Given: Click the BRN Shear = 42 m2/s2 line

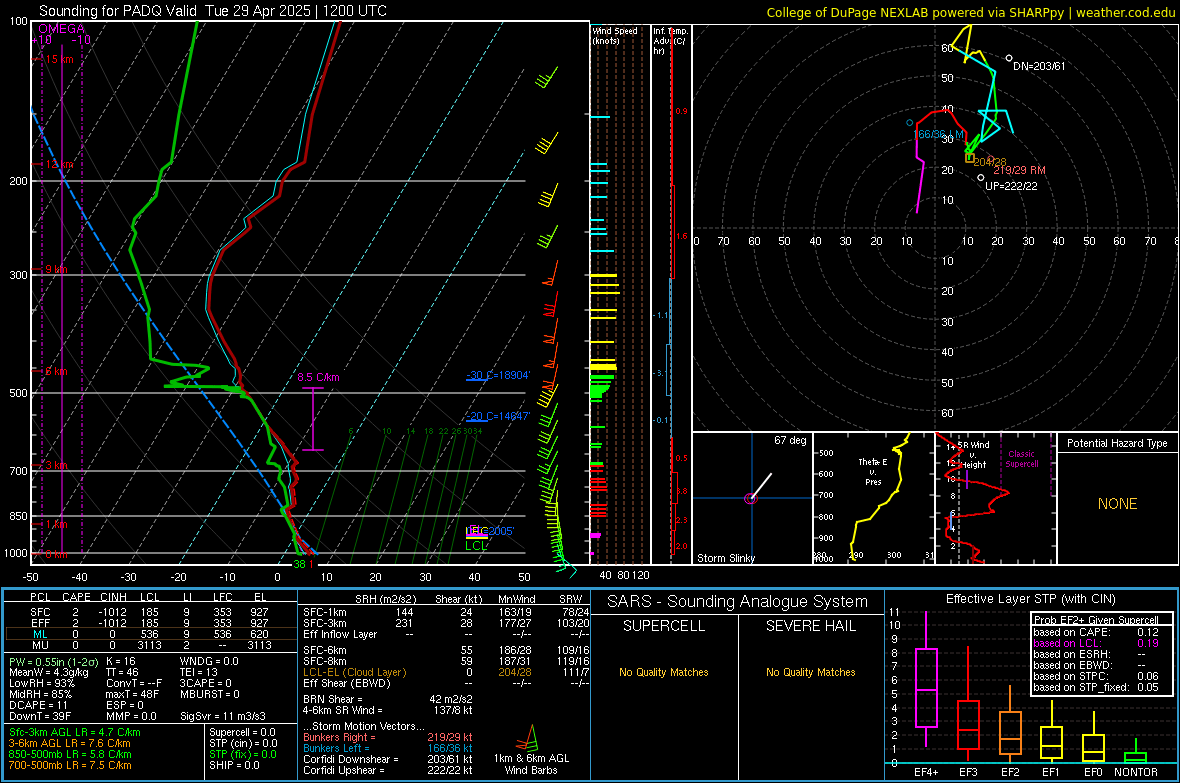Looking at the screenshot, I should coord(388,699).
